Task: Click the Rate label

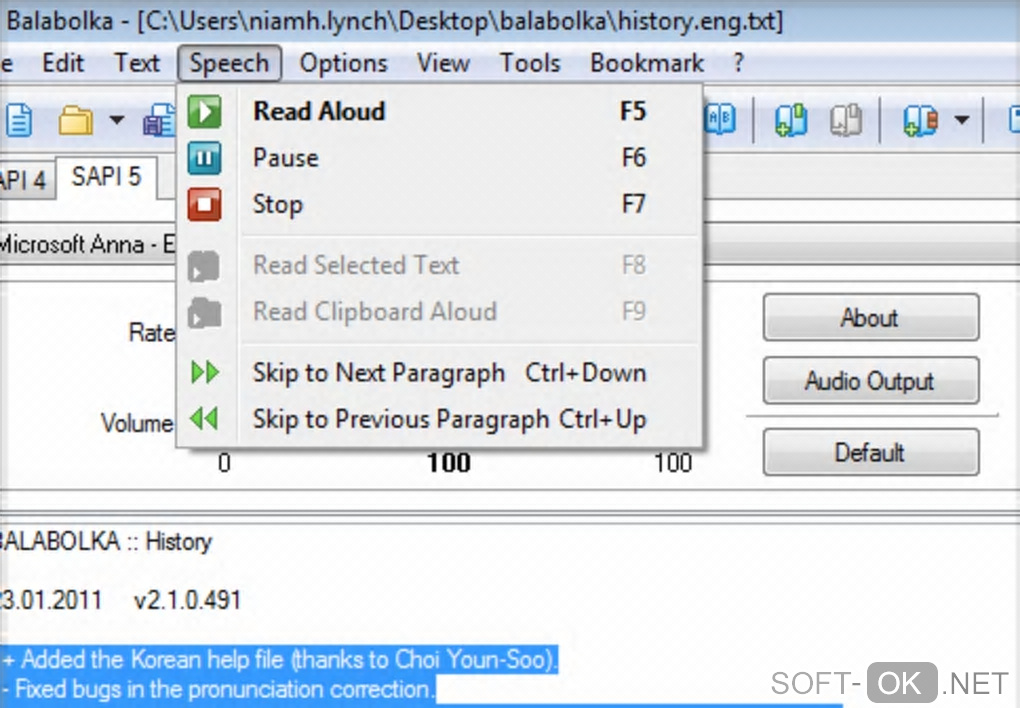Action: 152,333
